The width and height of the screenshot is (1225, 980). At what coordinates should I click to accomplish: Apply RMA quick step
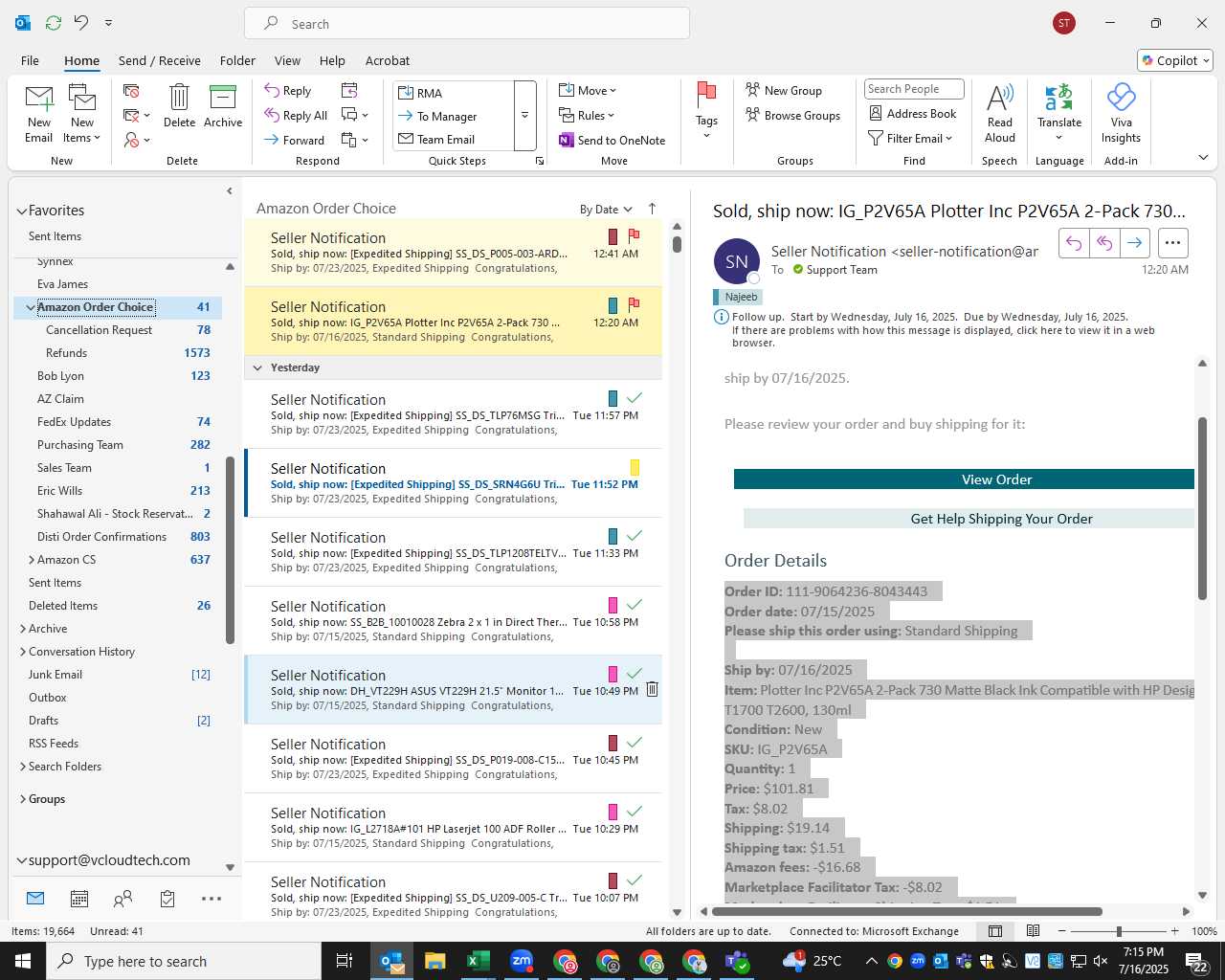pos(455,93)
